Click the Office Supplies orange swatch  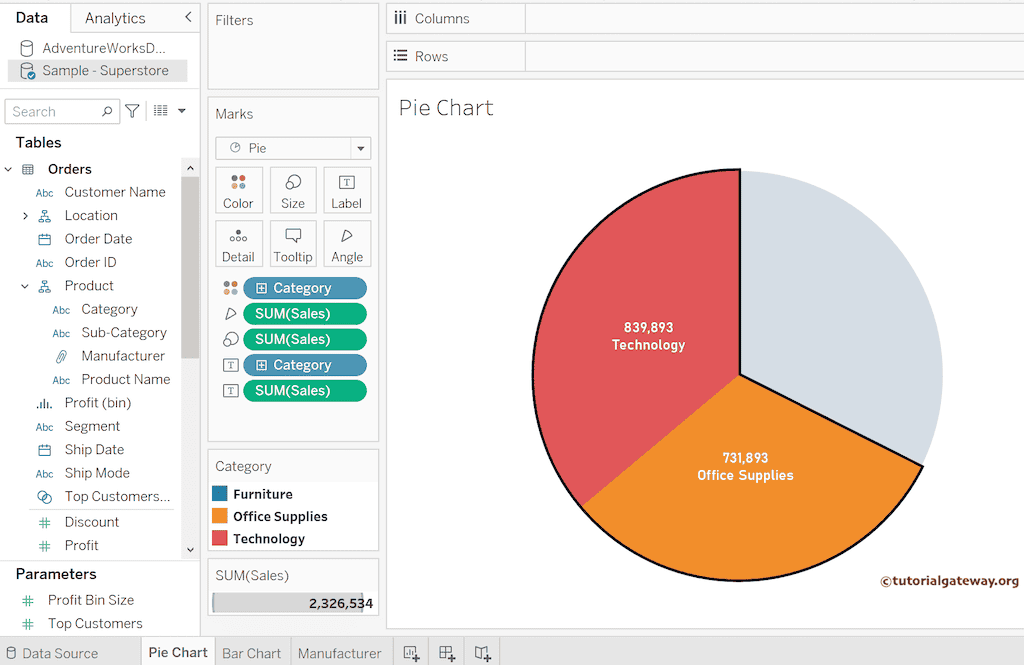(x=220, y=516)
